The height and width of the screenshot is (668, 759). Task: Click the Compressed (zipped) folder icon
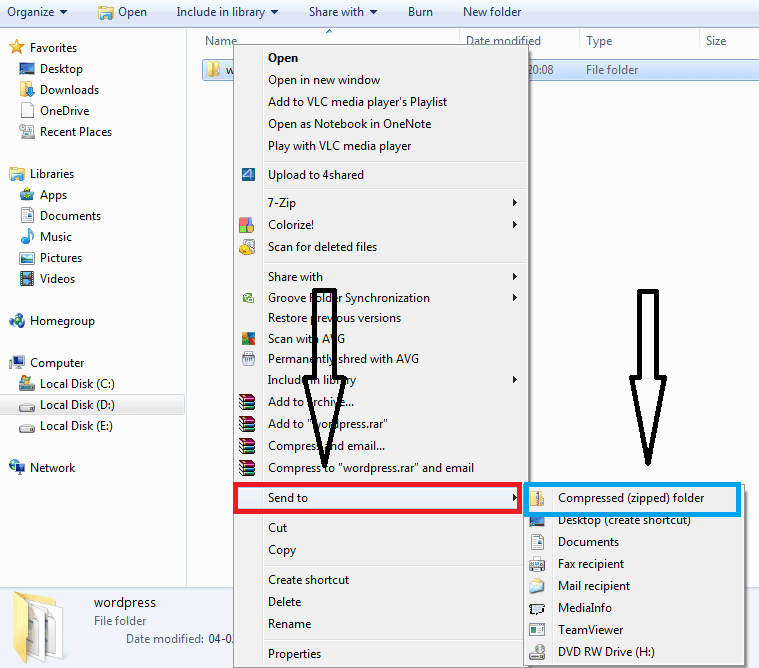(537, 498)
